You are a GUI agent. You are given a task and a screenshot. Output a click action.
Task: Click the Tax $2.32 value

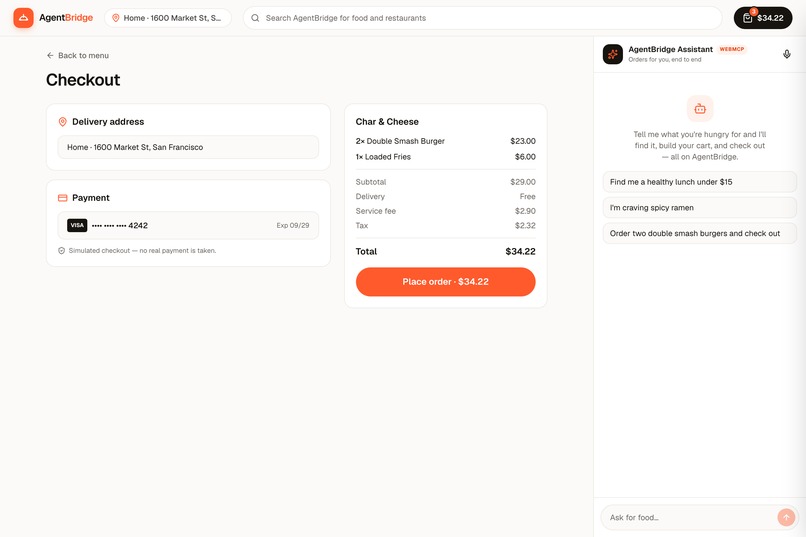525,226
